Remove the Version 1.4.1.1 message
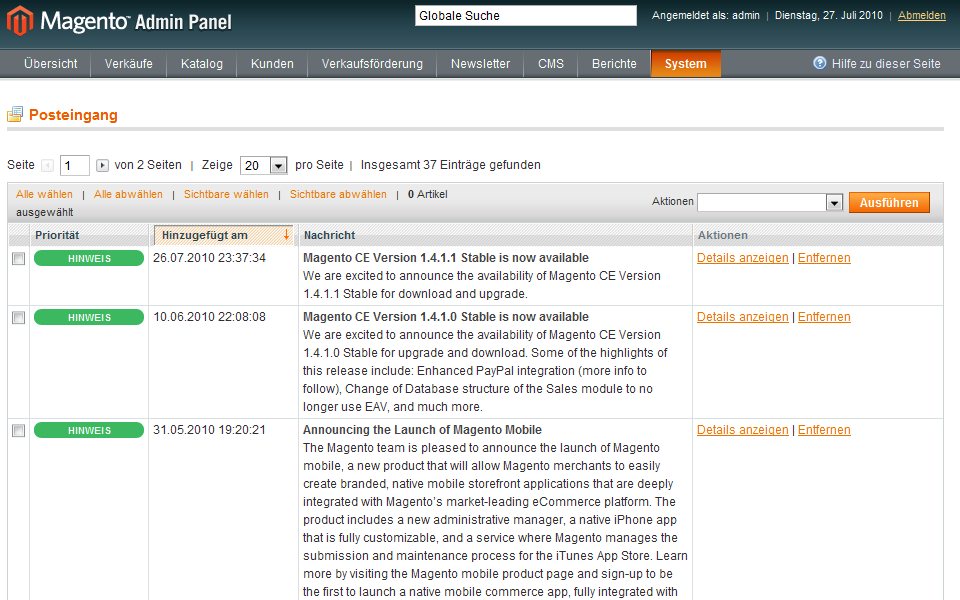 coord(824,258)
